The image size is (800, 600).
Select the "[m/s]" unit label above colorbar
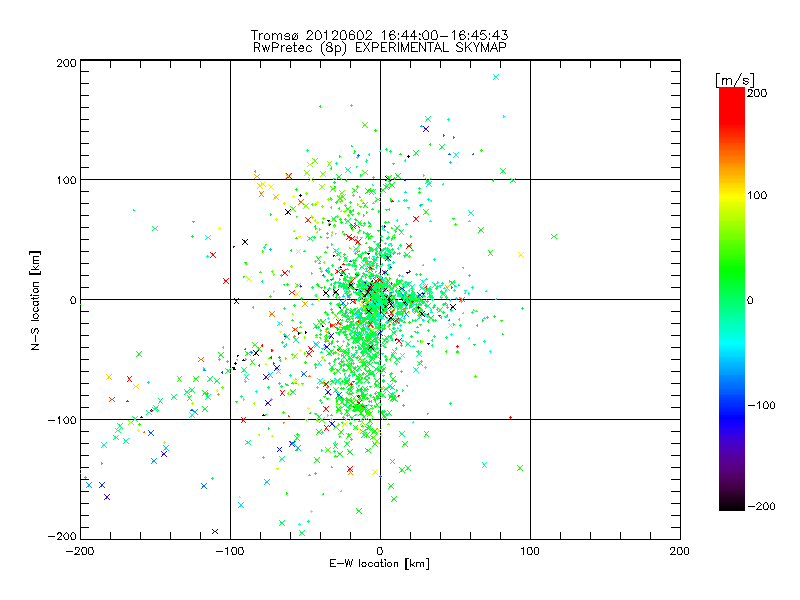tap(734, 80)
